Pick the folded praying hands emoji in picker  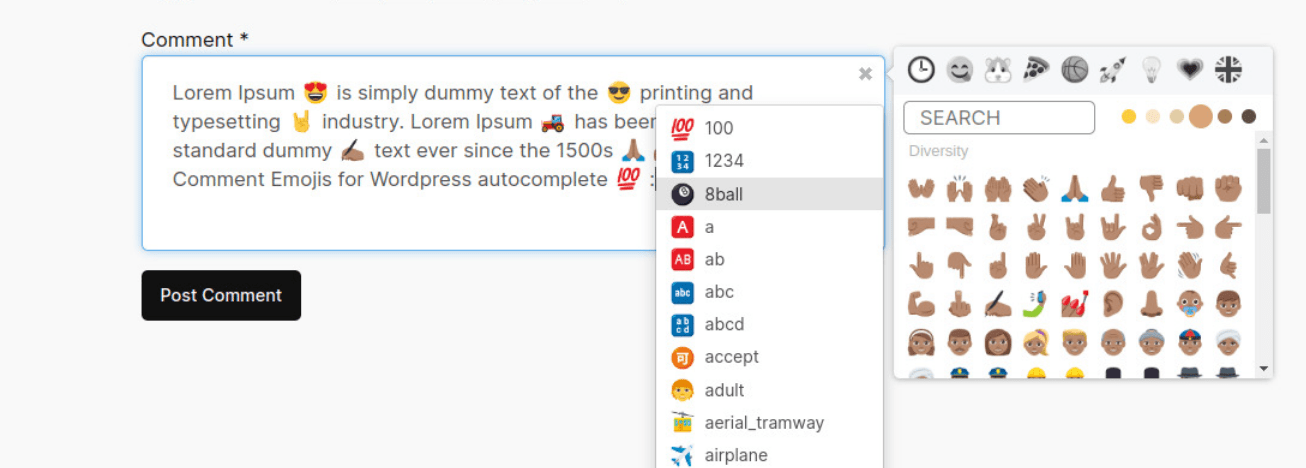click(1074, 188)
